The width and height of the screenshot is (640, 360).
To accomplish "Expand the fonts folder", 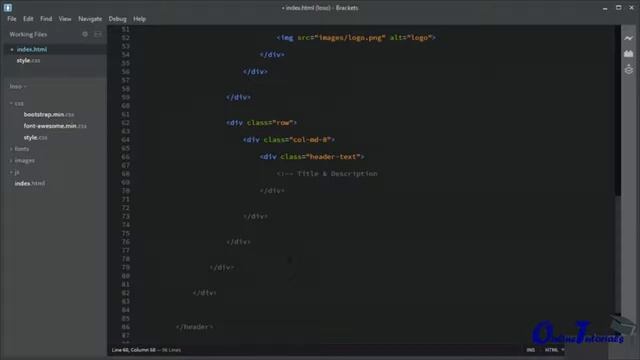I will tap(19, 149).
